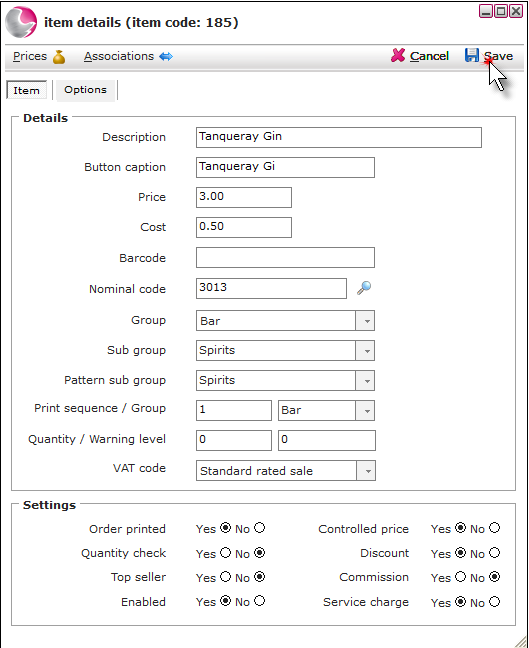Click the Button caption input field
Screen dimensions: 529x648
click(286, 167)
